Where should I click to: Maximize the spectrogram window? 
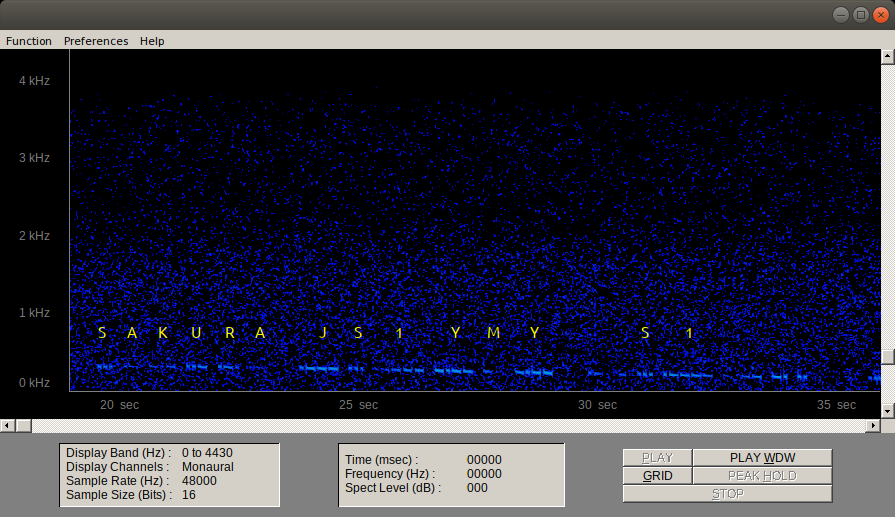coord(861,15)
